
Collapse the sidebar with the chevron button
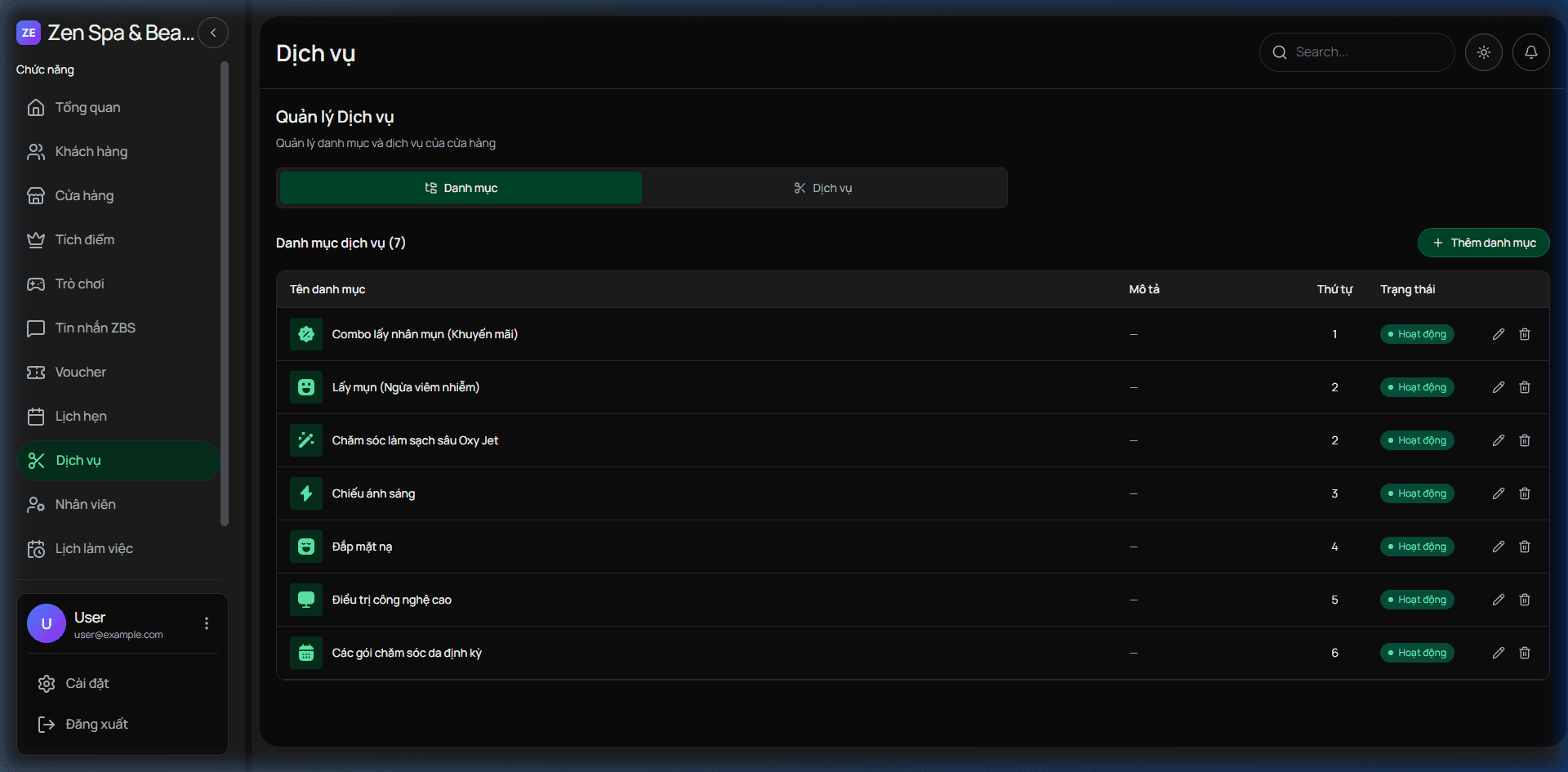(x=213, y=33)
